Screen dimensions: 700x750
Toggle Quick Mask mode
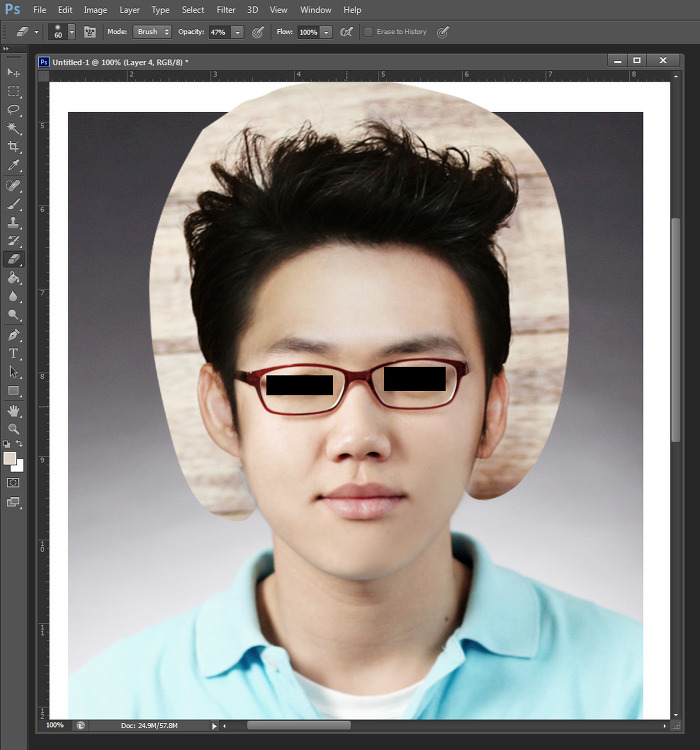[x=13, y=483]
